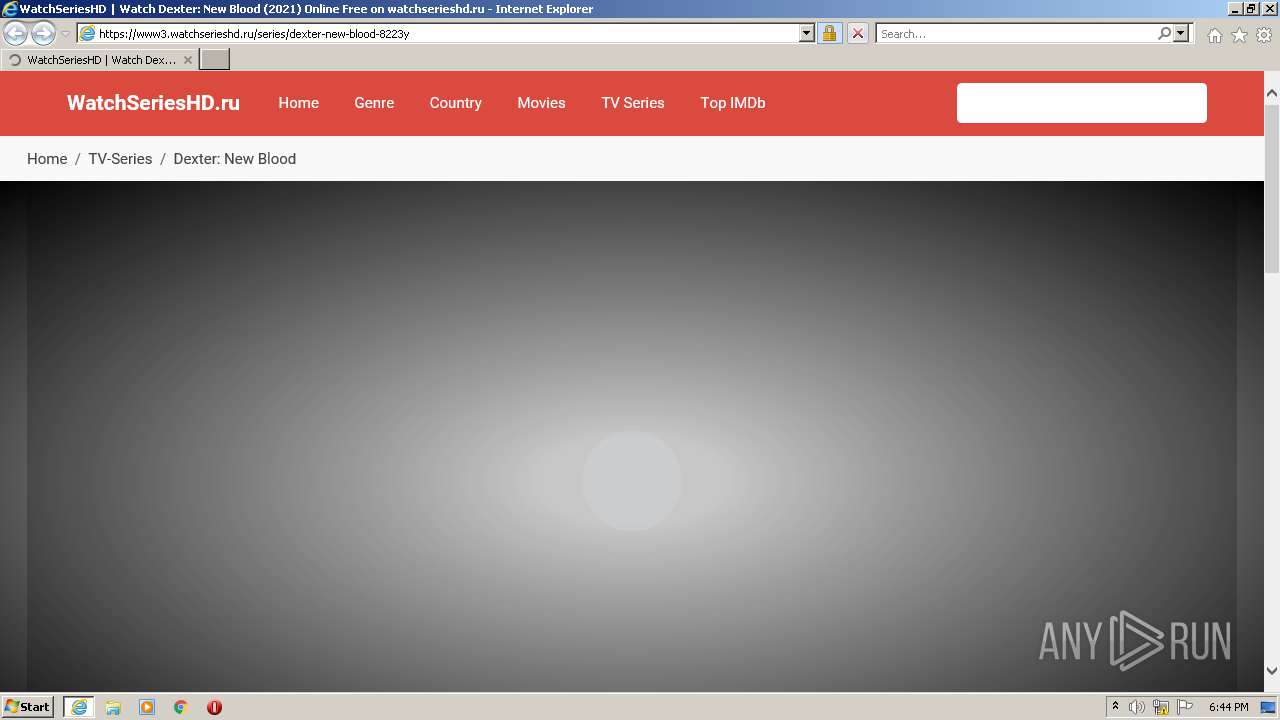Click the browser Back arrow button
This screenshot has width=1280, height=720.
(x=16, y=34)
